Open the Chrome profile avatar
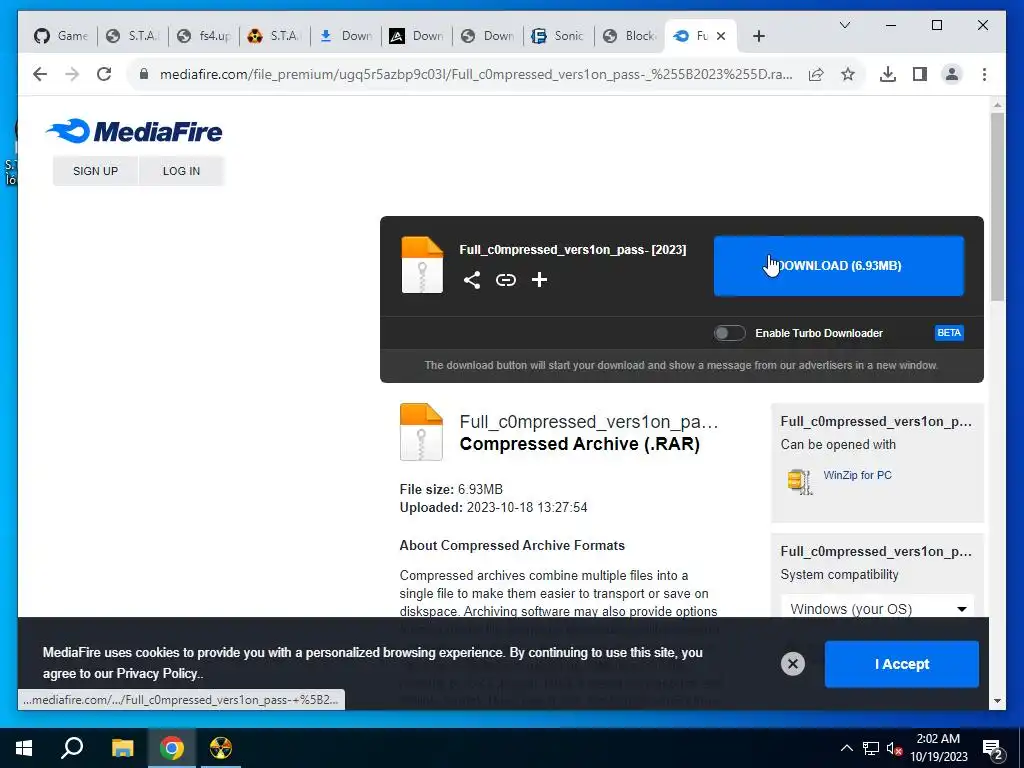The height and width of the screenshot is (768, 1024). [952, 74]
